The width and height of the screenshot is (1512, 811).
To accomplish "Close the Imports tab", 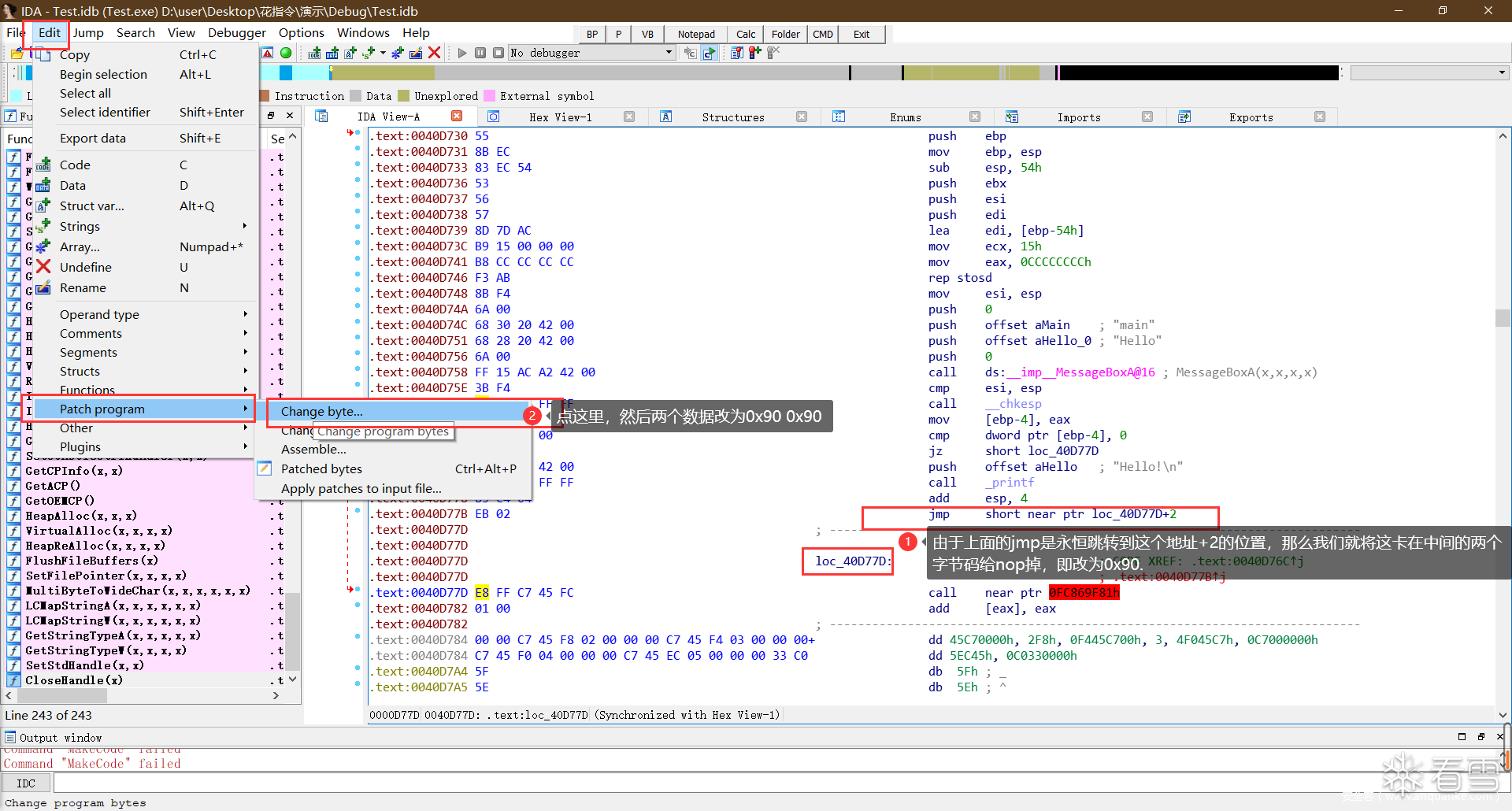I will coord(1147,117).
